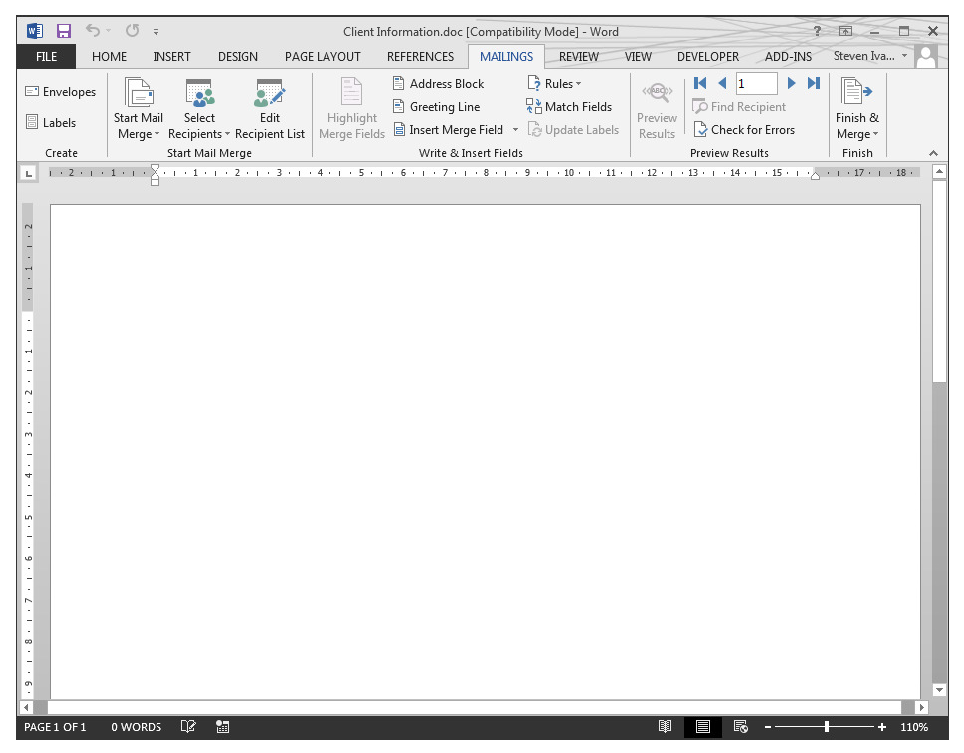The height and width of the screenshot is (753, 964).
Task: Open the REFERENCES tab
Action: (420, 57)
